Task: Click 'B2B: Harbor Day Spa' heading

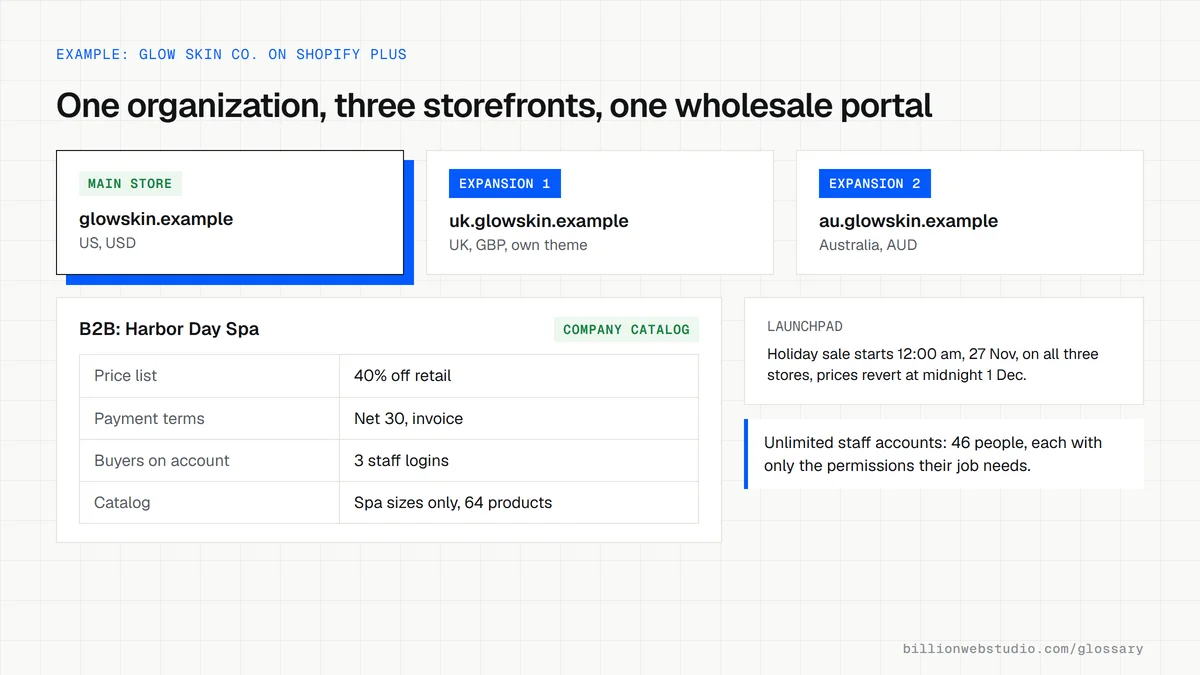Action: (x=169, y=329)
